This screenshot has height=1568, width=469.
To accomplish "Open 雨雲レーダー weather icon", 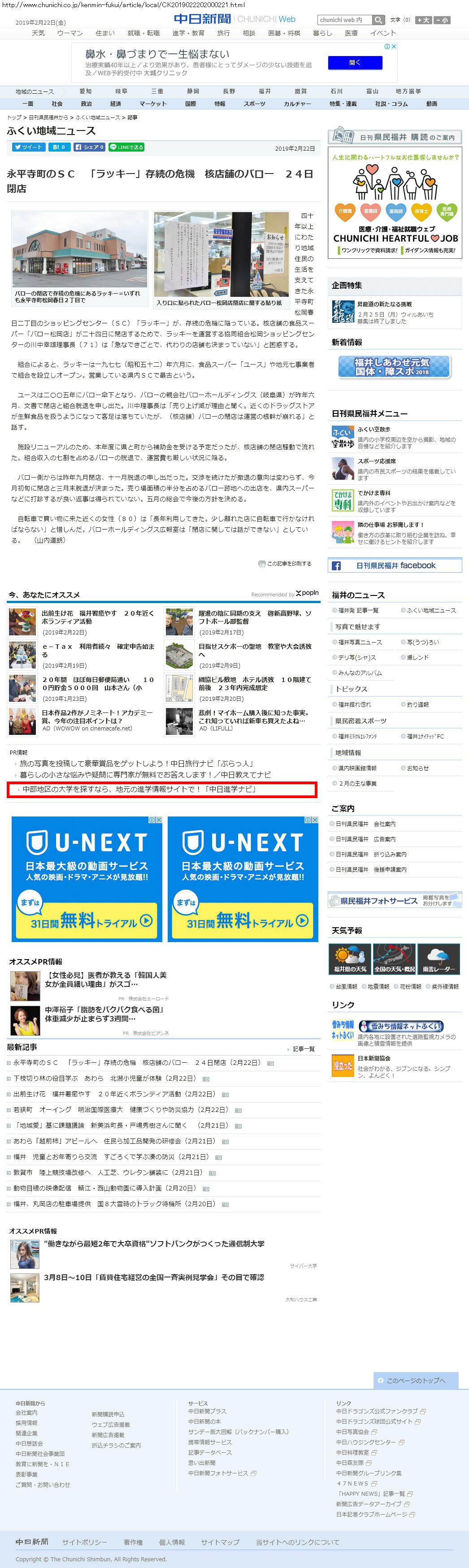I will point(439,959).
